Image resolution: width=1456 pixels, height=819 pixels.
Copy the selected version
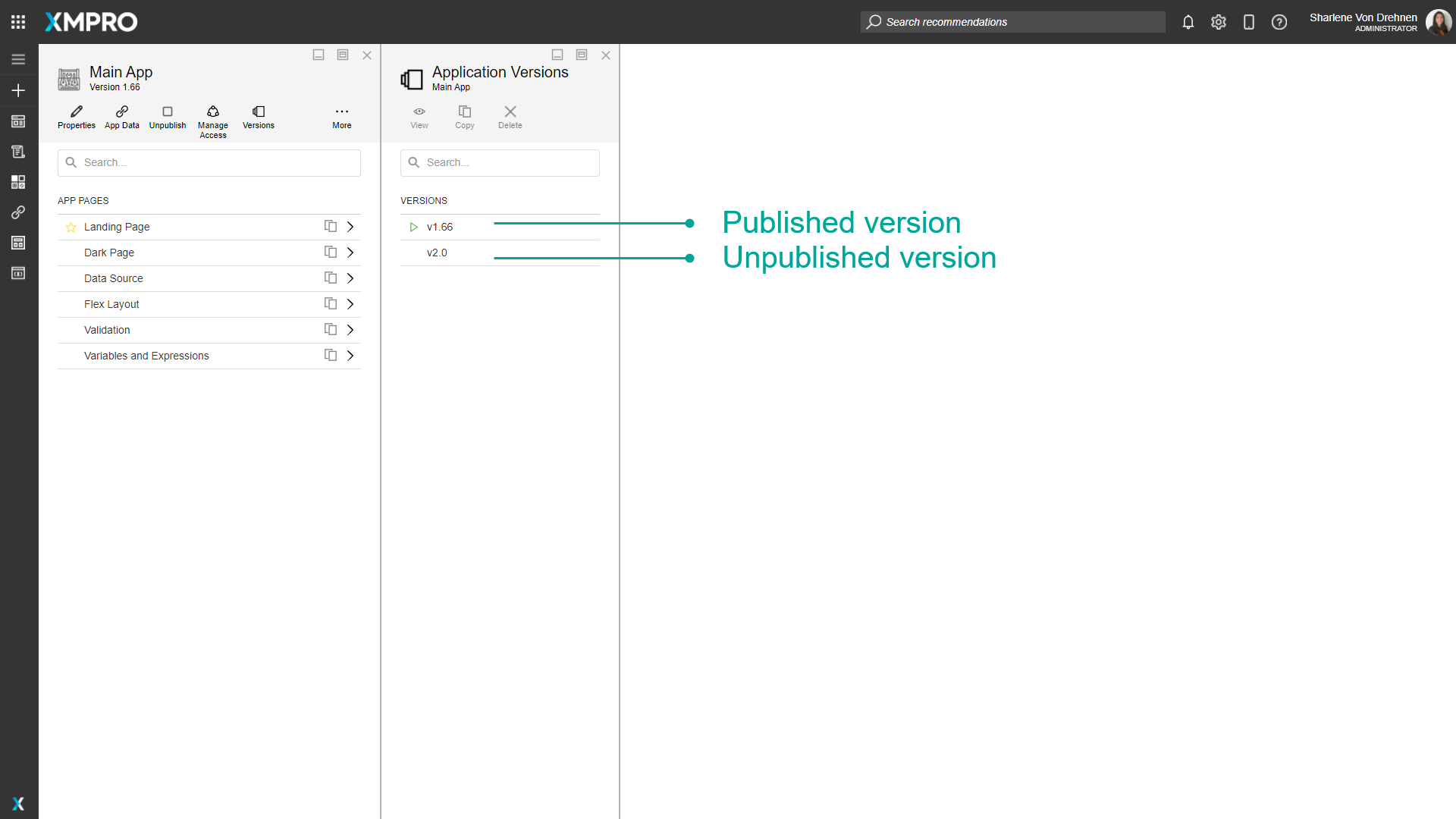coord(464,117)
